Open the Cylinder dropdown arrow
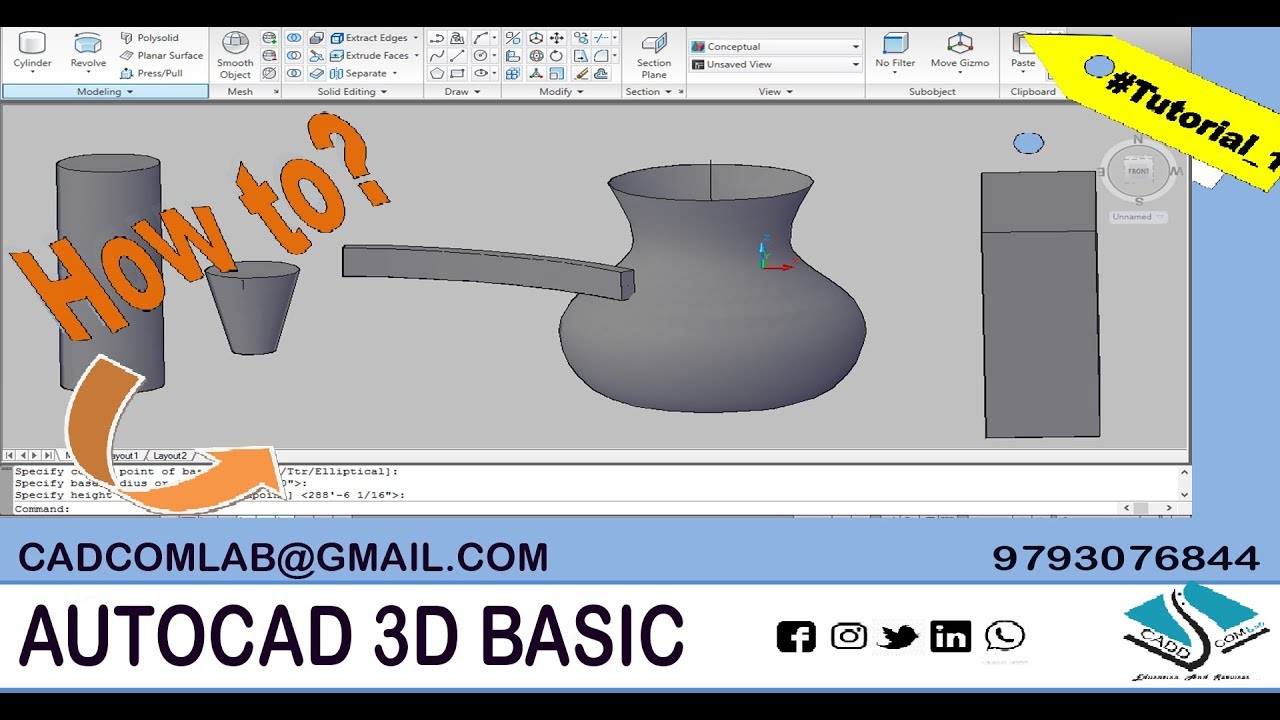1280x720 pixels. 32,74
